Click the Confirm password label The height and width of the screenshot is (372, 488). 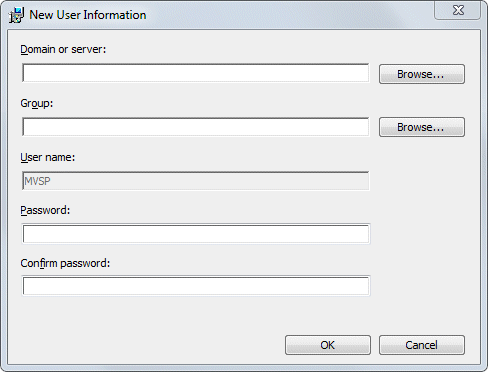point(65,263)
